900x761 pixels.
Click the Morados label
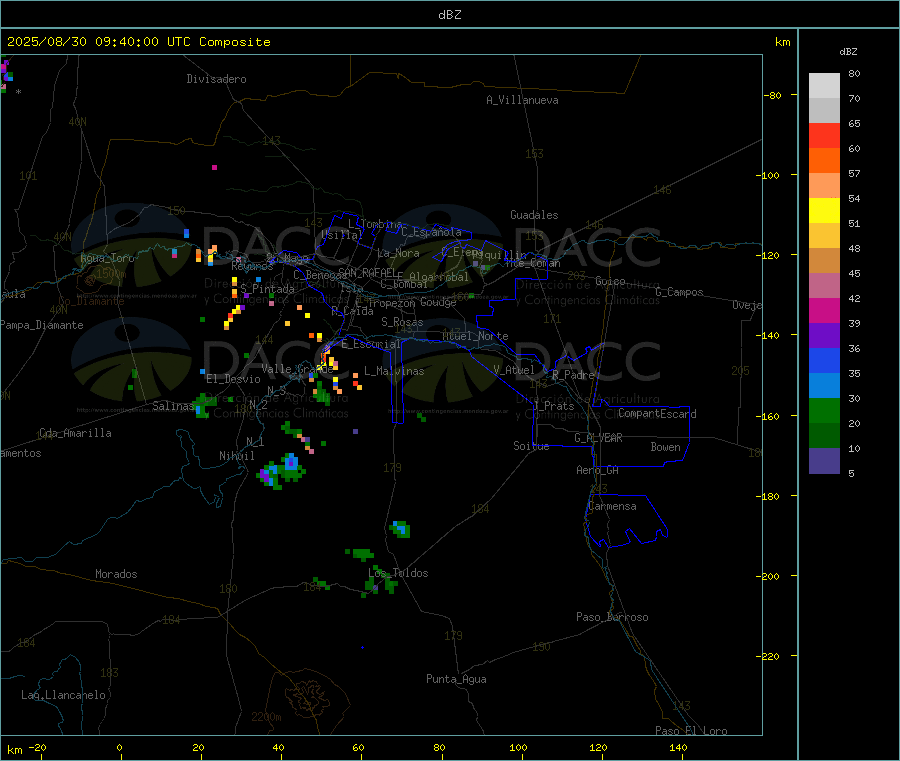pos(116,574)
